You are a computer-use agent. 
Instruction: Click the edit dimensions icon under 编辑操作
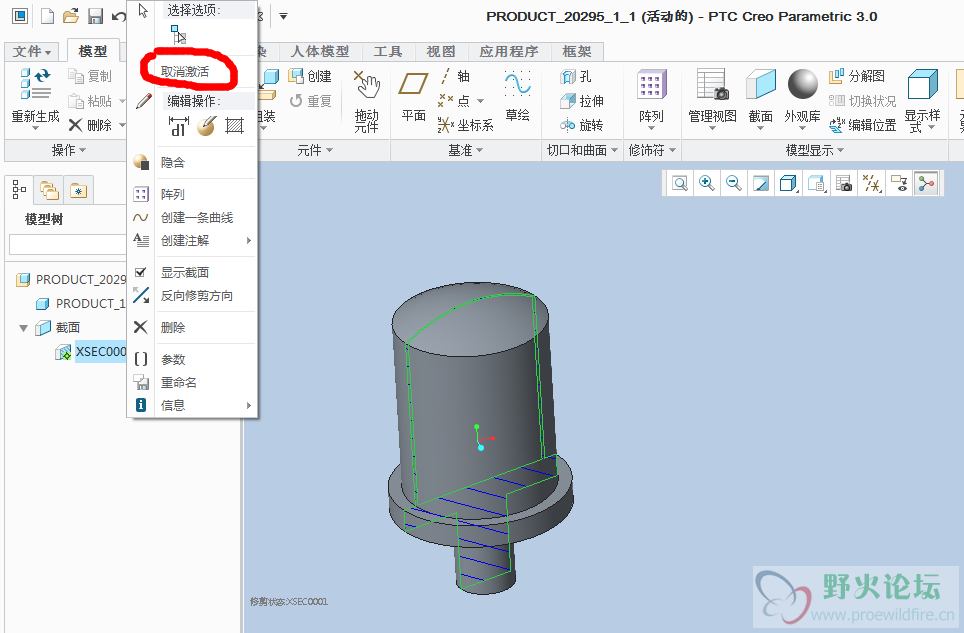(178, 126)
